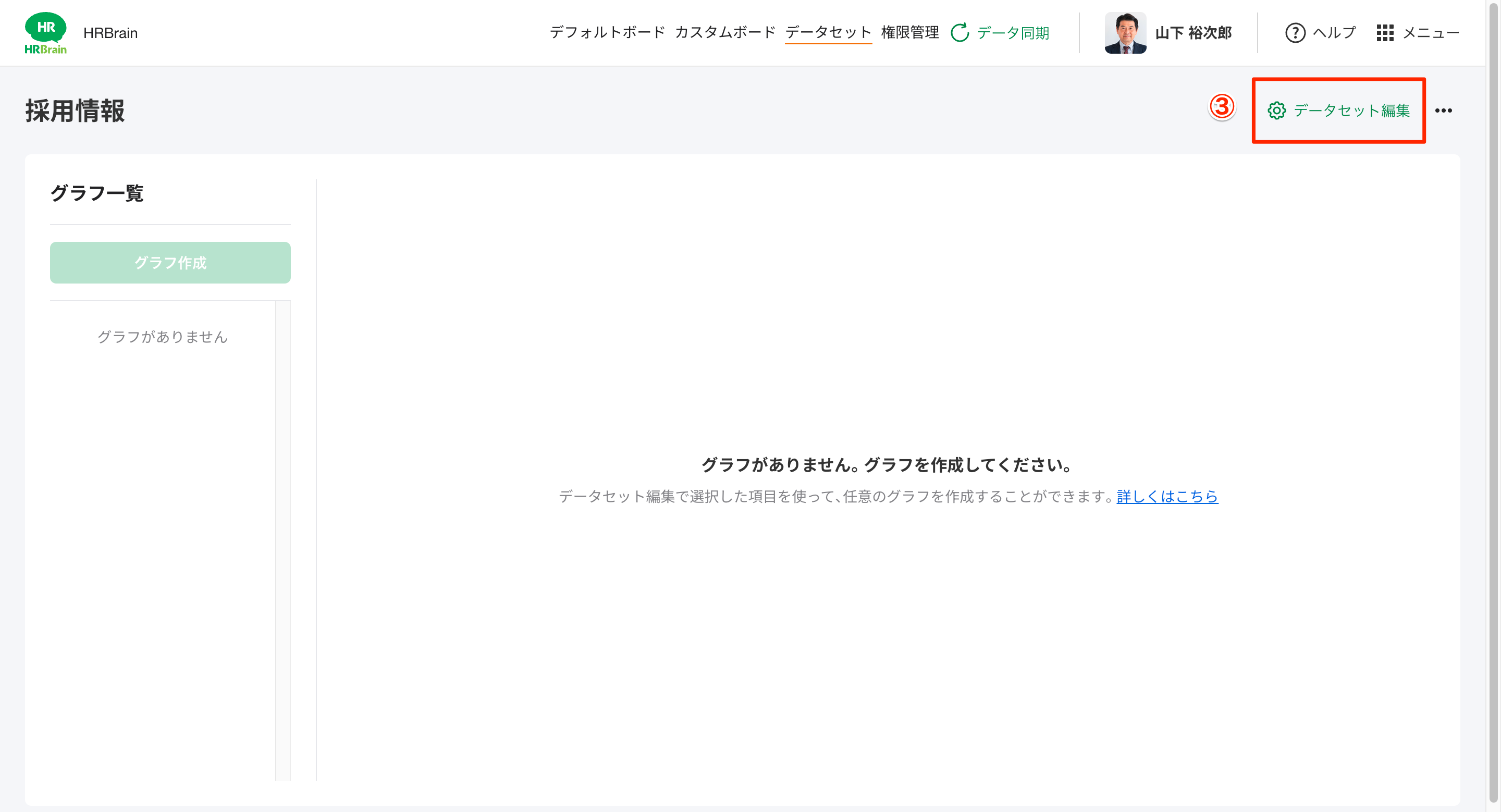The height and width of the screenshot is (812, 1501).
Task: Select the グラフがありません list entry
Action: point(162,337)
